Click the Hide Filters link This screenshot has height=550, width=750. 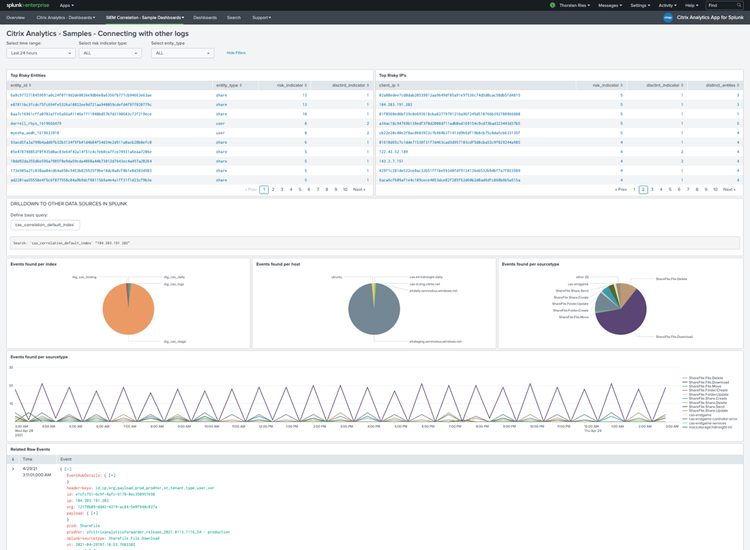tap(236, 53)
